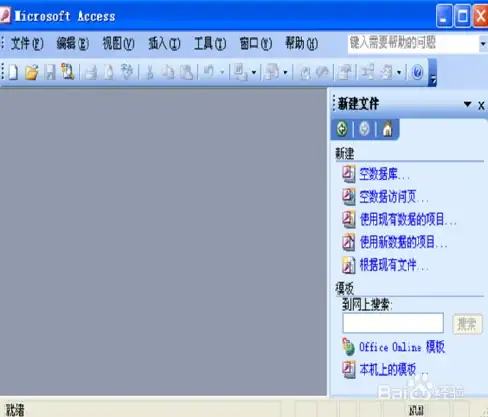
Task: Go to task pane Home icon
Action: (387, 129)
